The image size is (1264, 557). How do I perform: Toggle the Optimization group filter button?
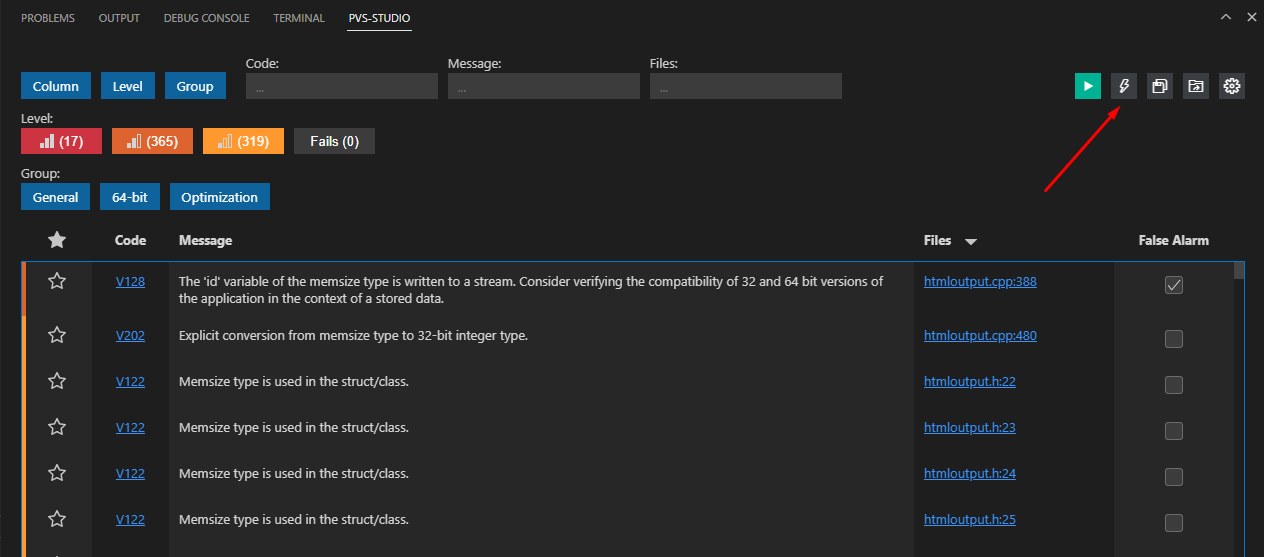tap(219, 197)
